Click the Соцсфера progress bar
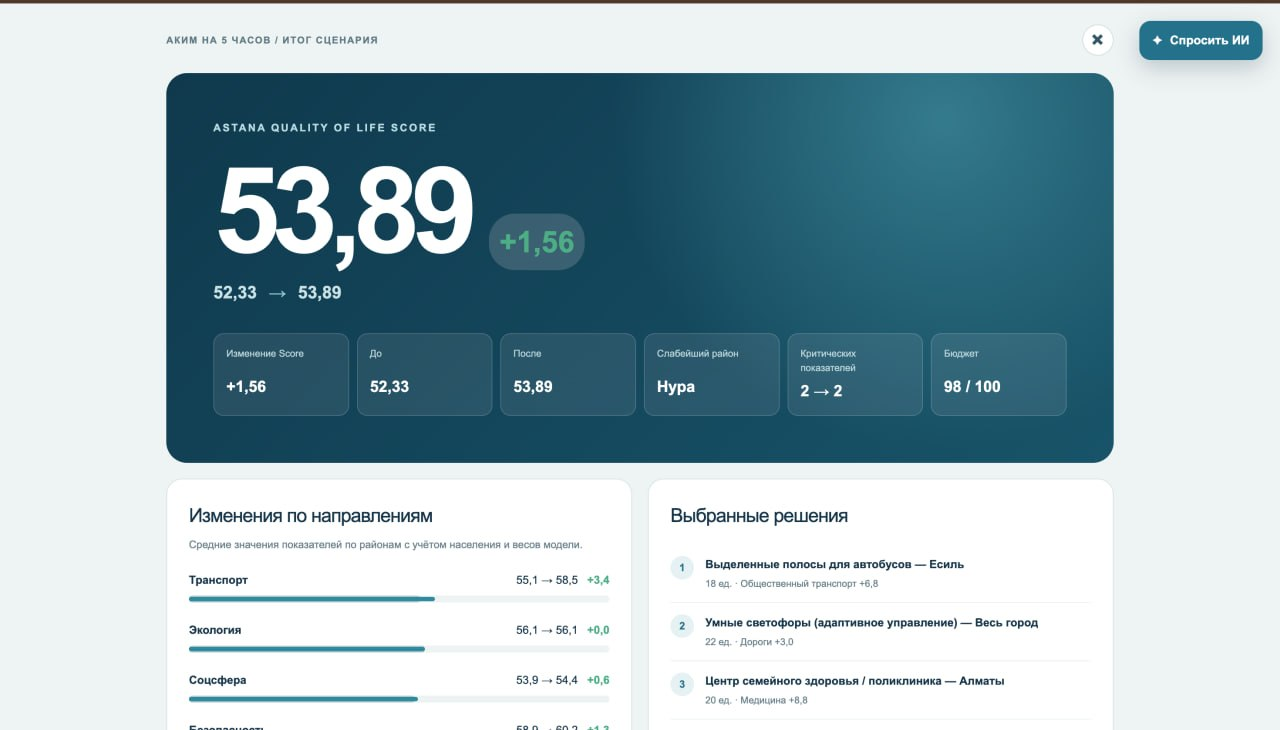 pos(399,699)
